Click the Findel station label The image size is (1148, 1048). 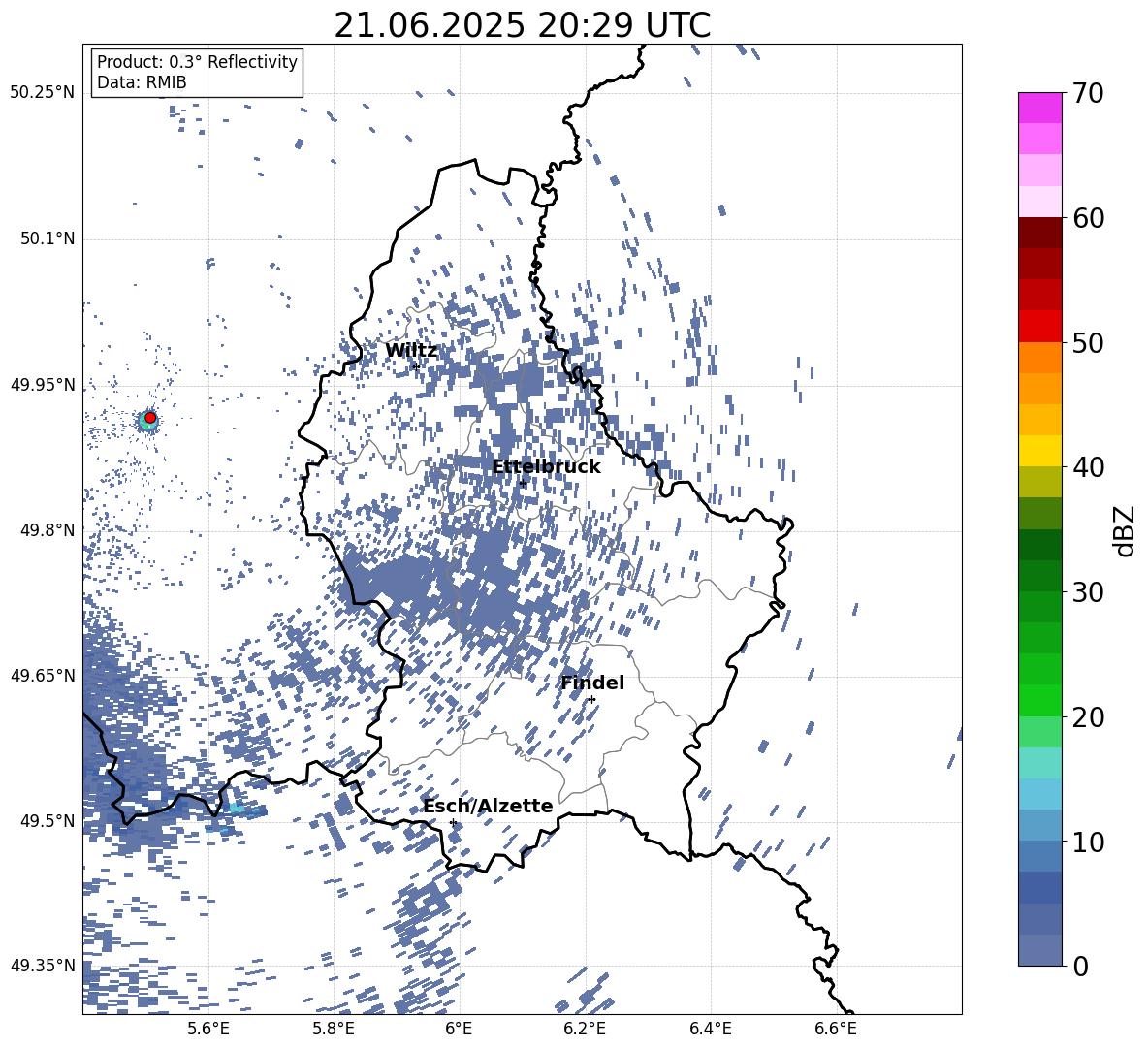[x=592, y=683]
